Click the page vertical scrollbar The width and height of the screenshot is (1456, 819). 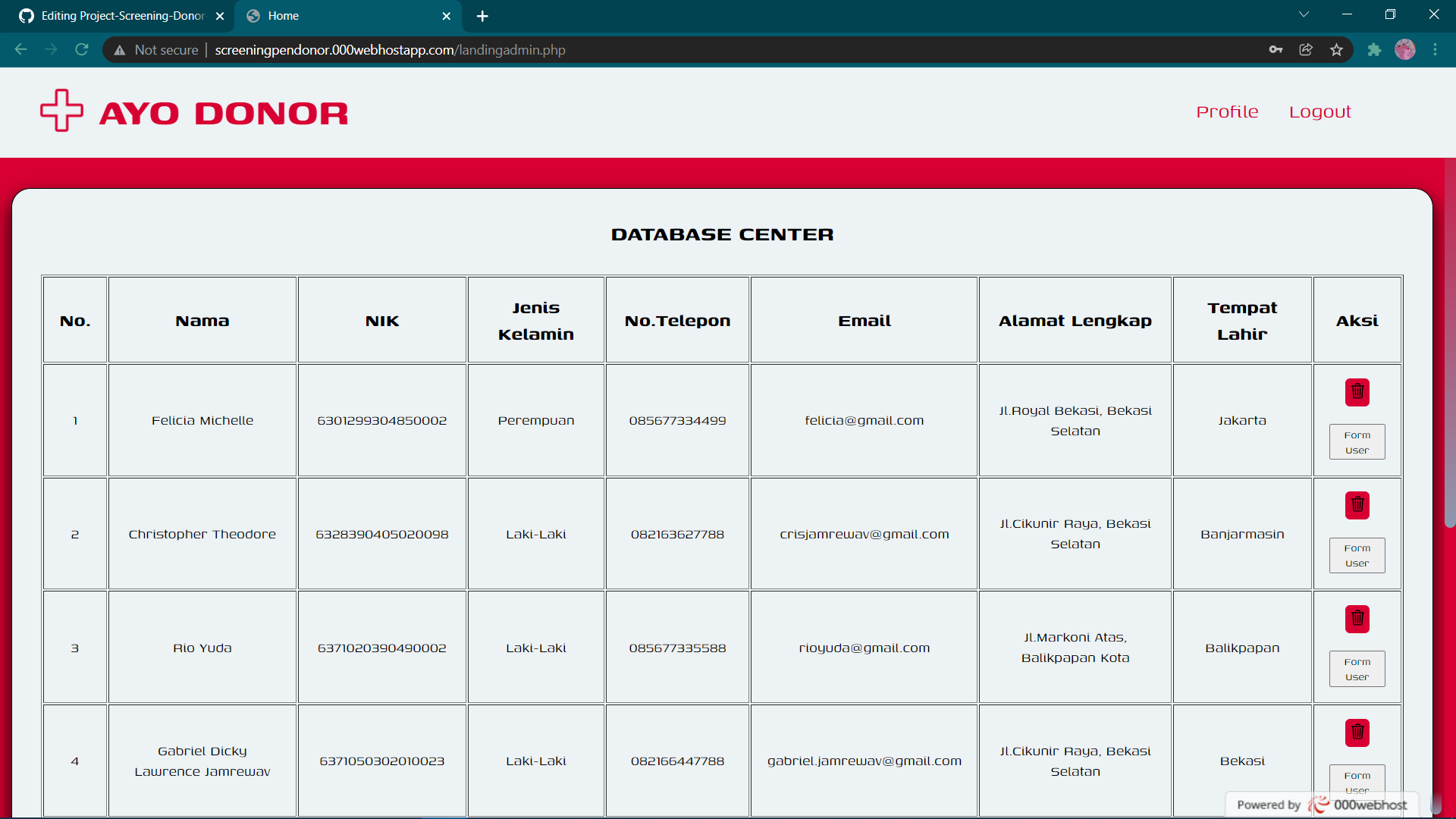(1450, 341)
